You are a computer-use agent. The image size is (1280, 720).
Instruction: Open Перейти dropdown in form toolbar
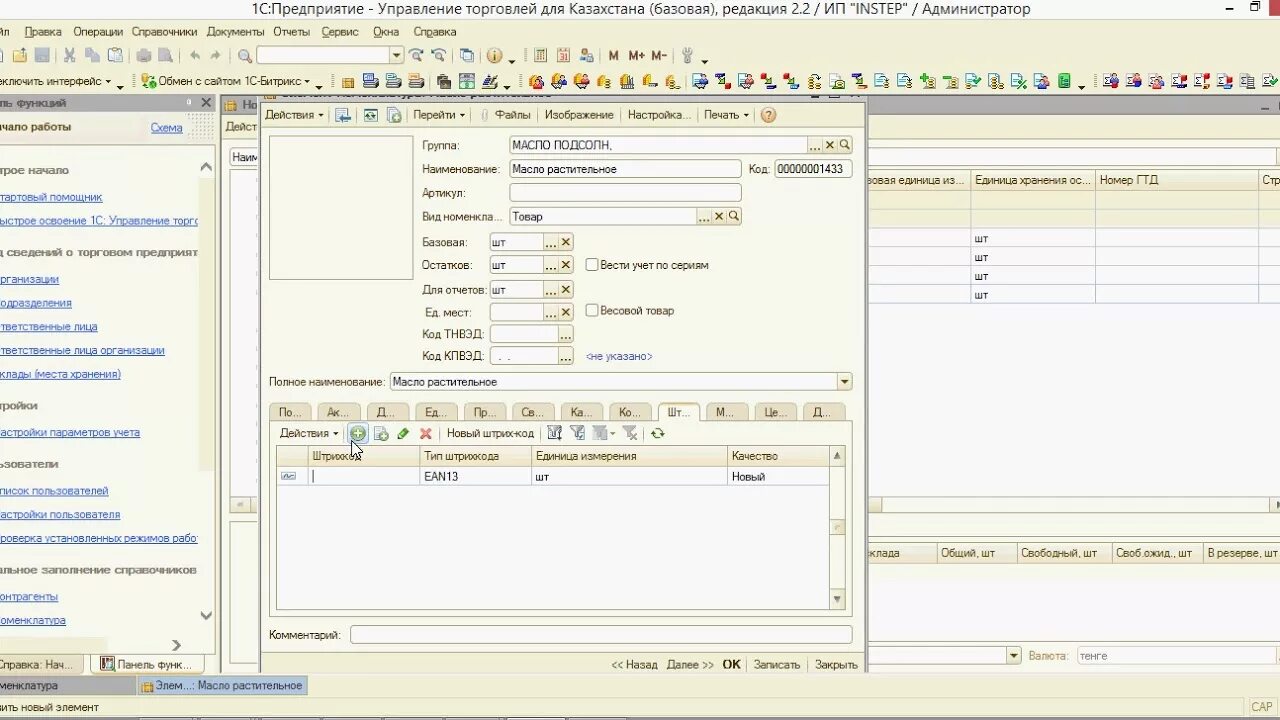click(x=439, y=115)
